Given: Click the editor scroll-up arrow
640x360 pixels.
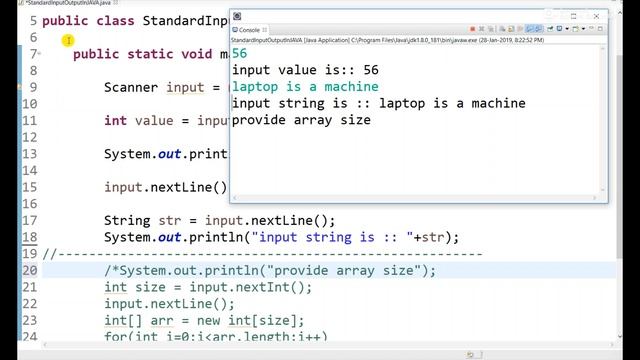Looking at the screenshot, I should (620, 13).
